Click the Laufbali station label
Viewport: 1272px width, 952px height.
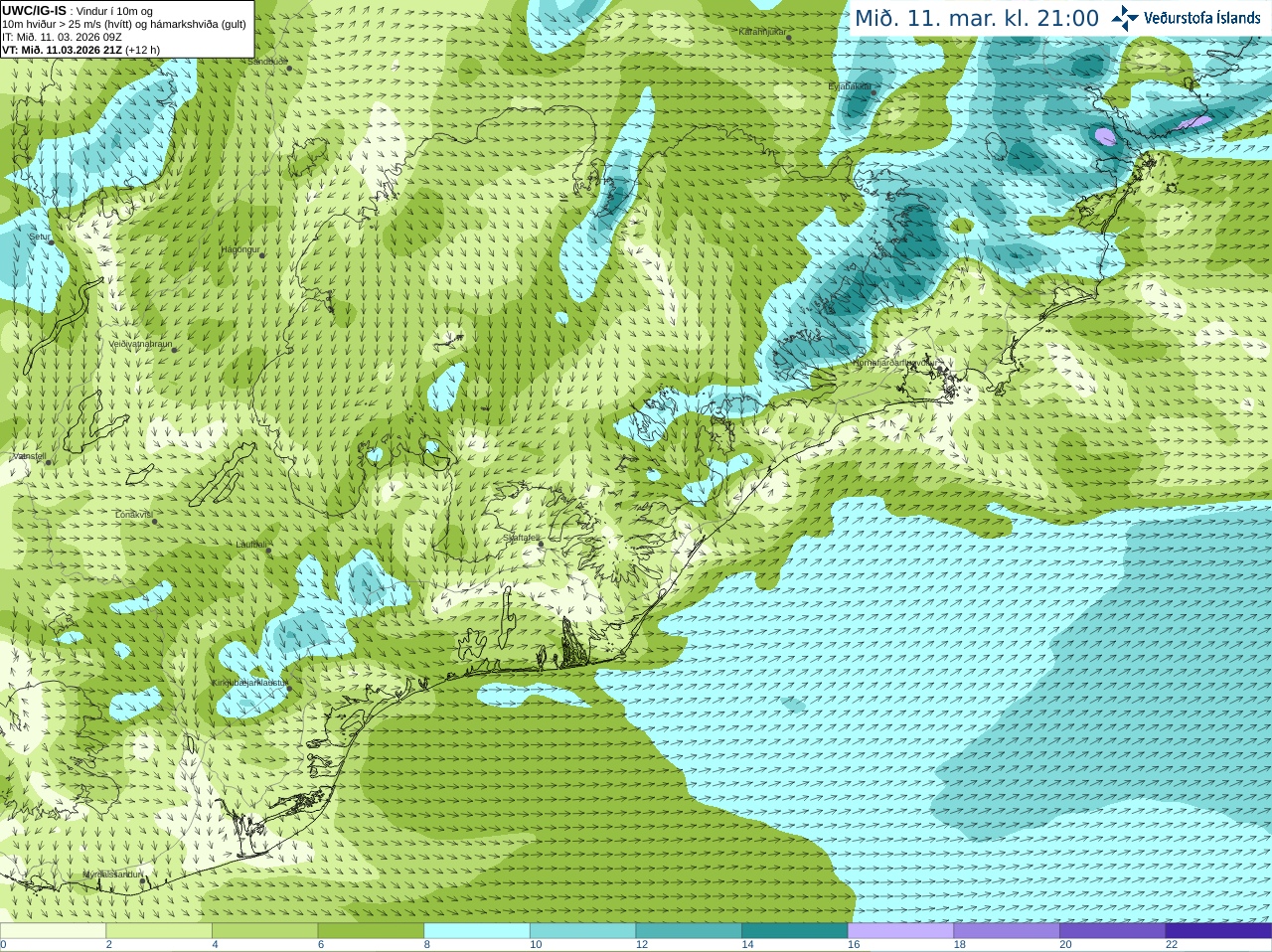(x=250, y=545)
